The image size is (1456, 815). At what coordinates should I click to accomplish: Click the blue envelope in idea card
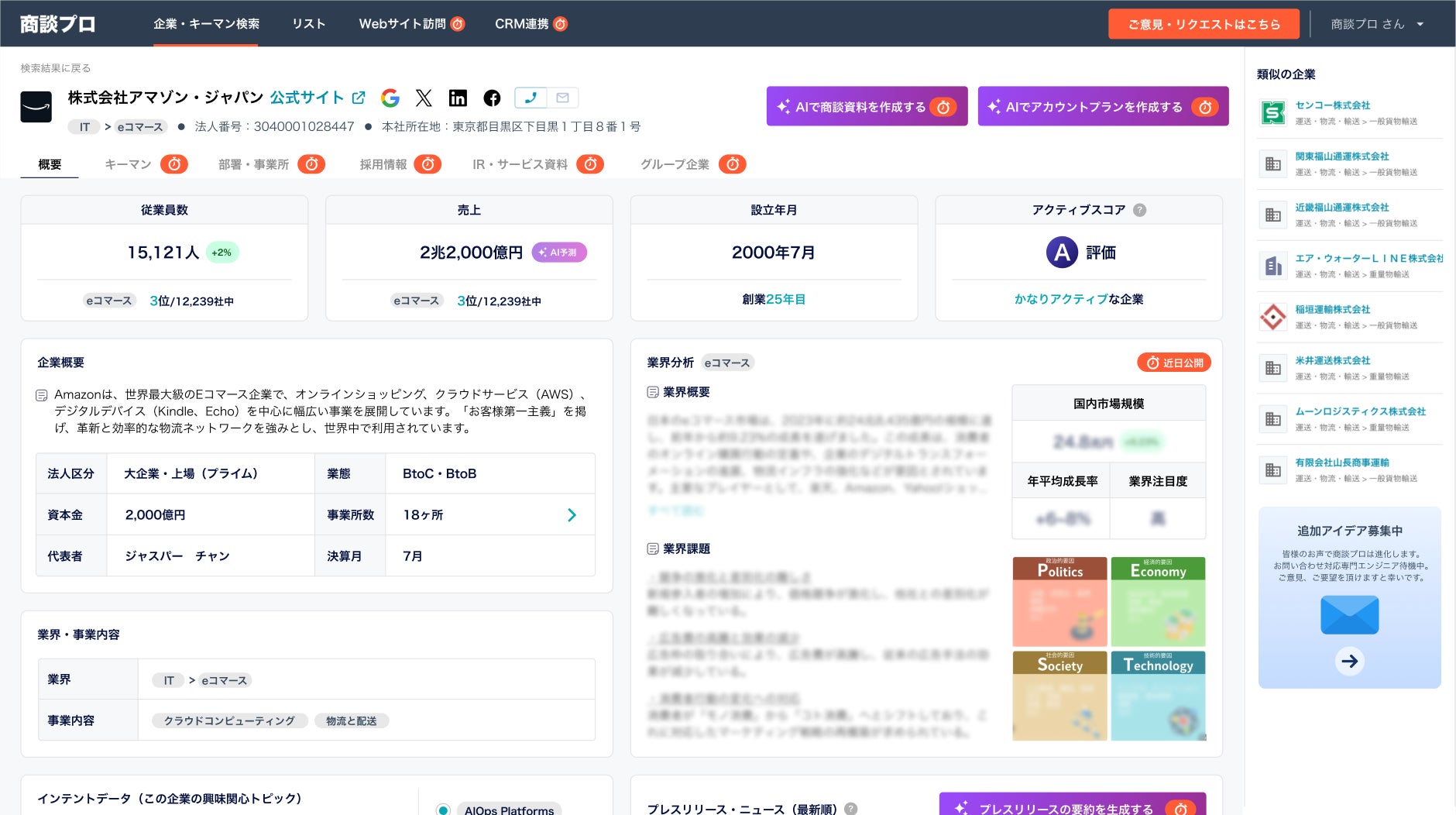(x=1350, y=615)
